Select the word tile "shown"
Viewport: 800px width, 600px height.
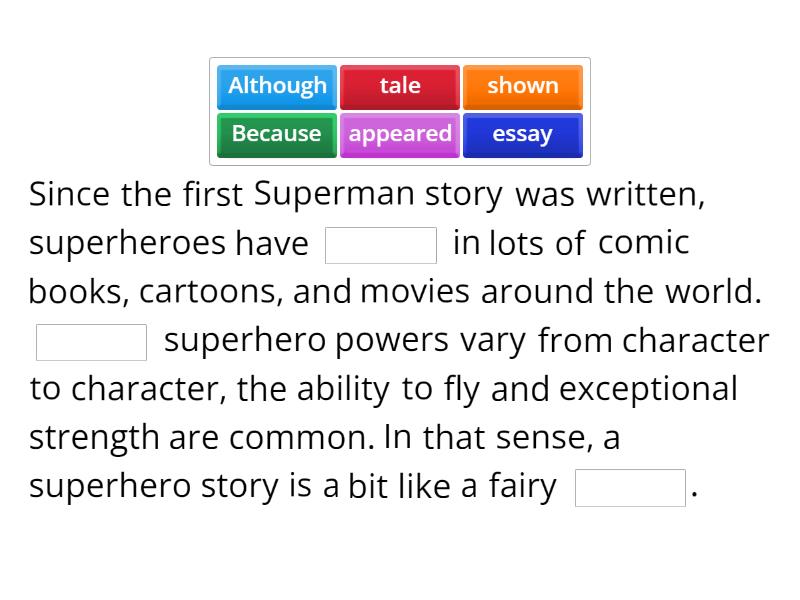point(523,86)
